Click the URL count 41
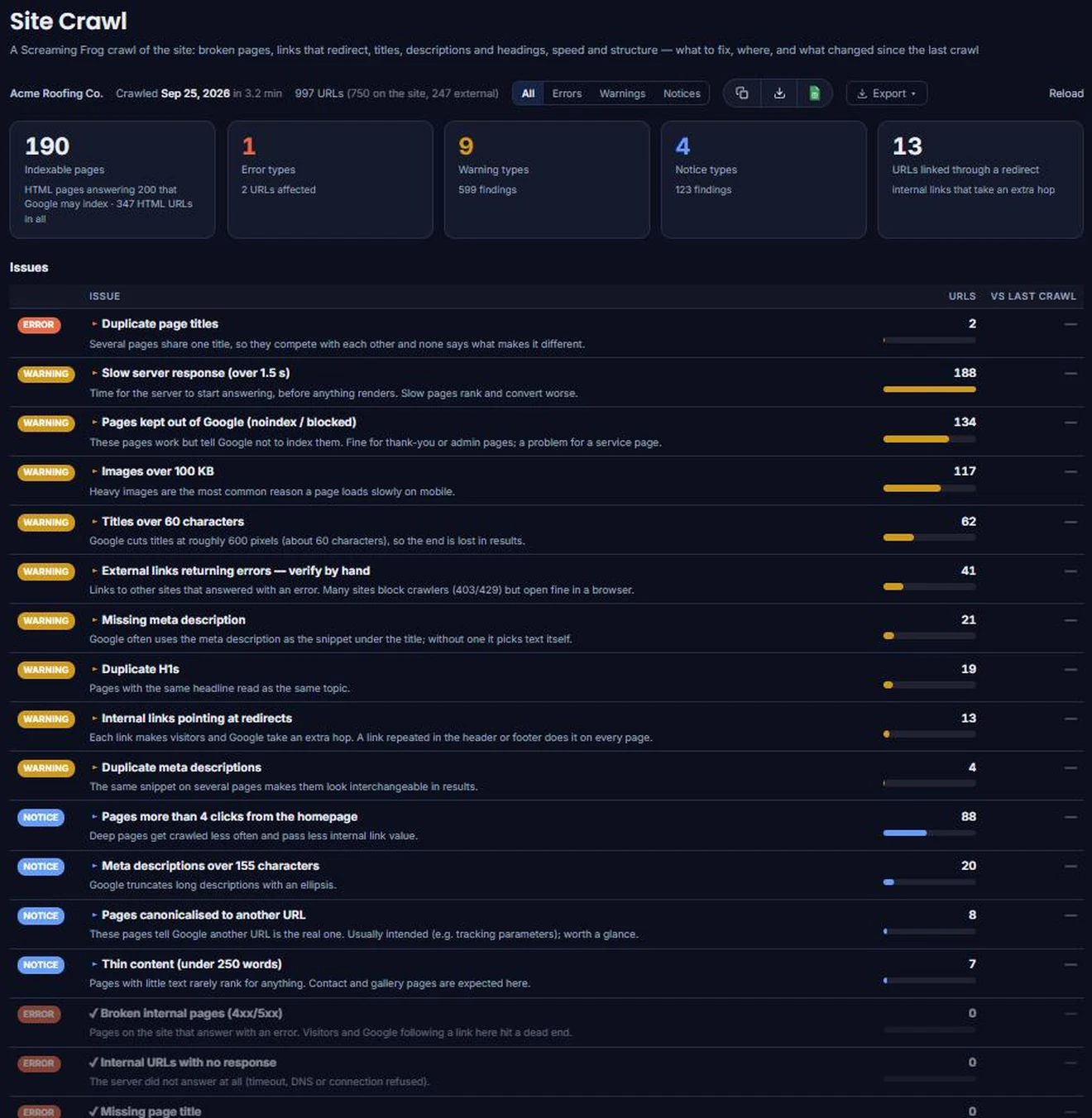Image resolution: width=1092 pixels, height=1118 pixels. pyautogui.click(x=969, y=571)
